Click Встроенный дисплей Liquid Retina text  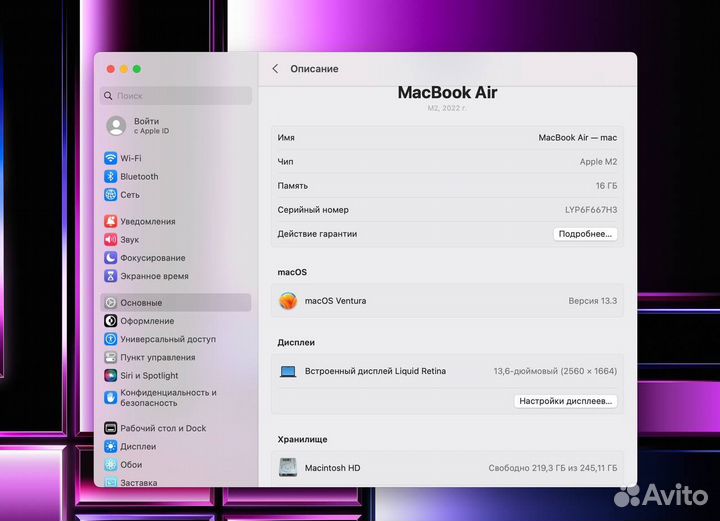coord(375,371)
